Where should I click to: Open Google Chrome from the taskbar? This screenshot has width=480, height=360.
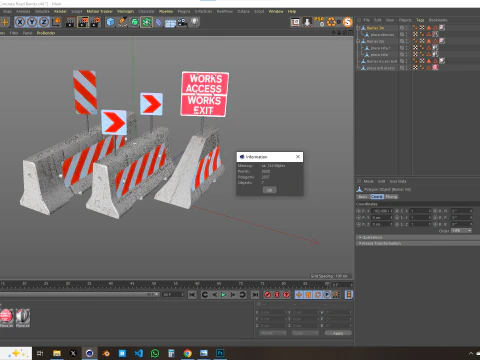[x=188, y=353]
